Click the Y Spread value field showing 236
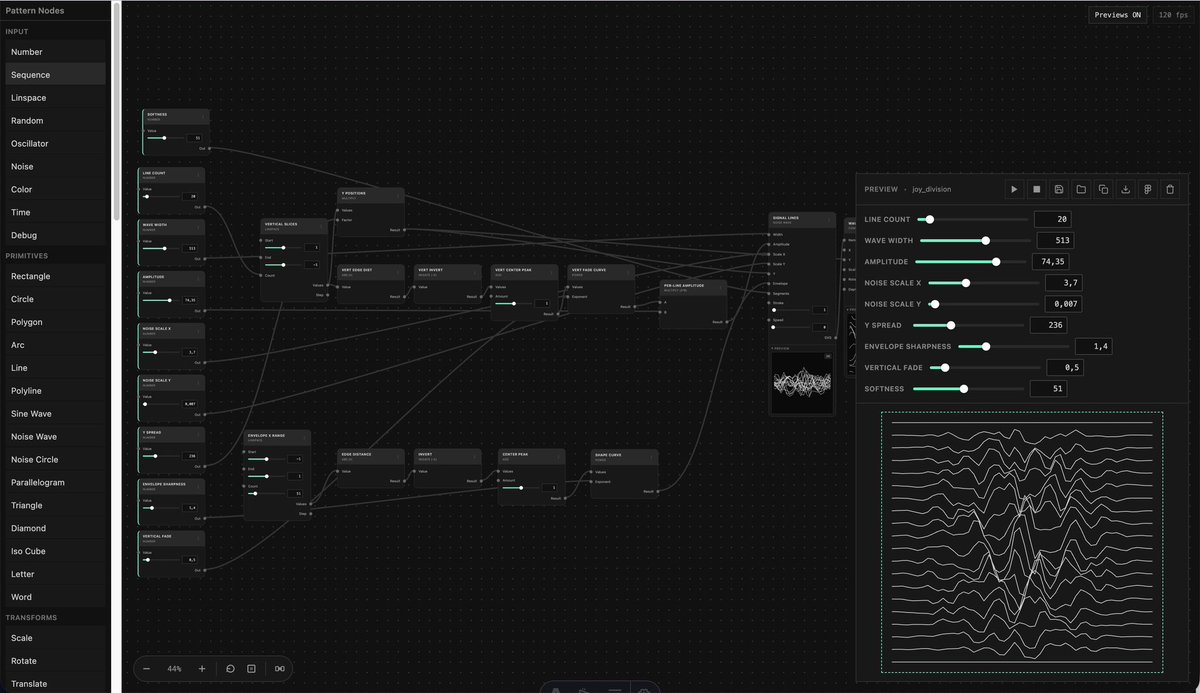The height and width of the screenshot is (693, 1200). pos(1050,325)
